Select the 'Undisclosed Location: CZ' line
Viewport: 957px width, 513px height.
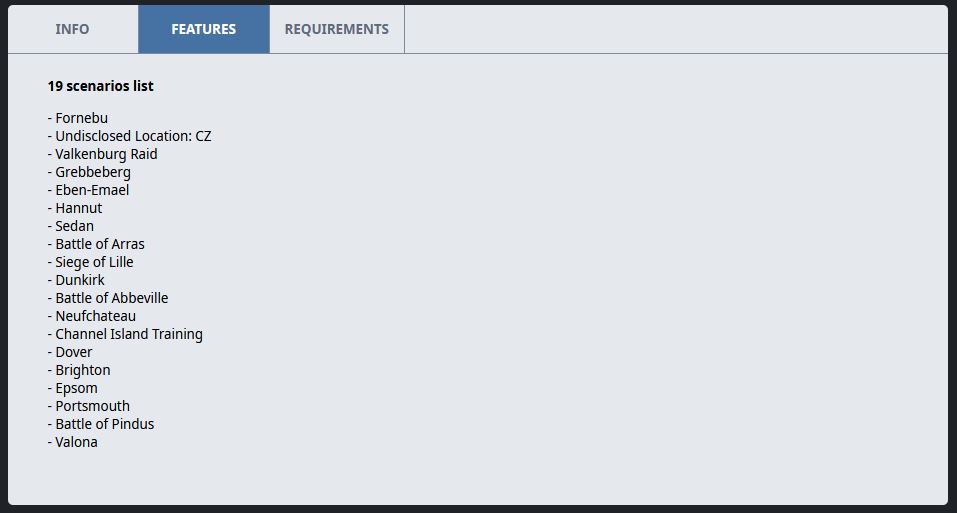click(x=129, y=136)
